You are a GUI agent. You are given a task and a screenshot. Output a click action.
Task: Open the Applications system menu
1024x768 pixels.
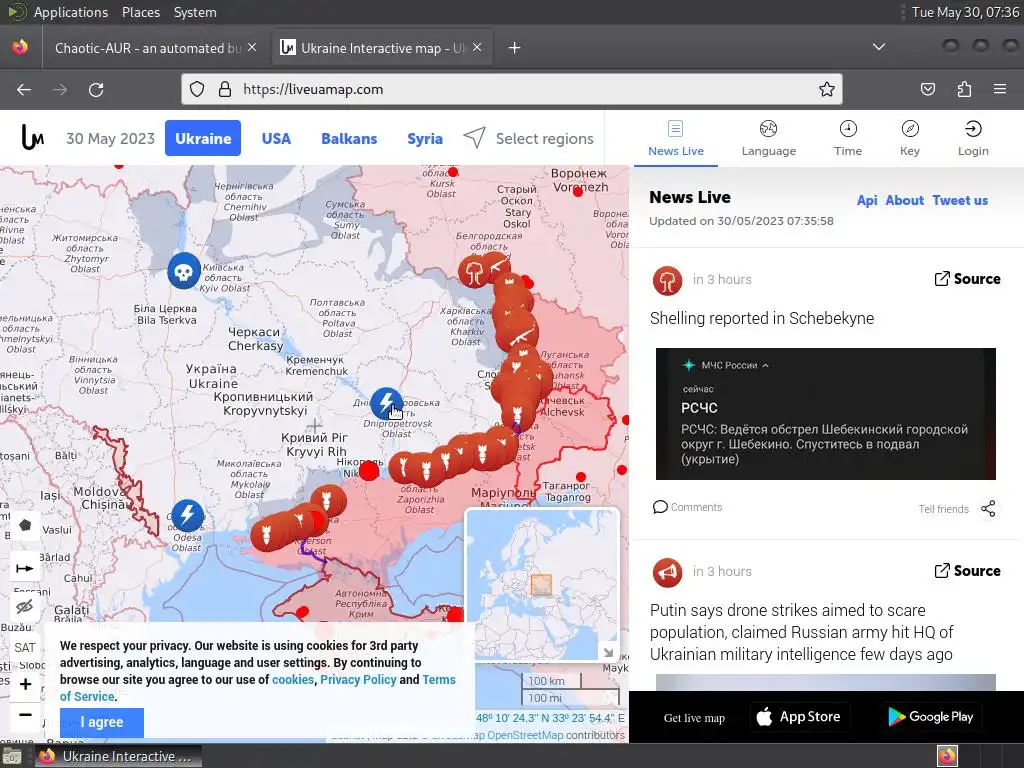click(71, 12)
